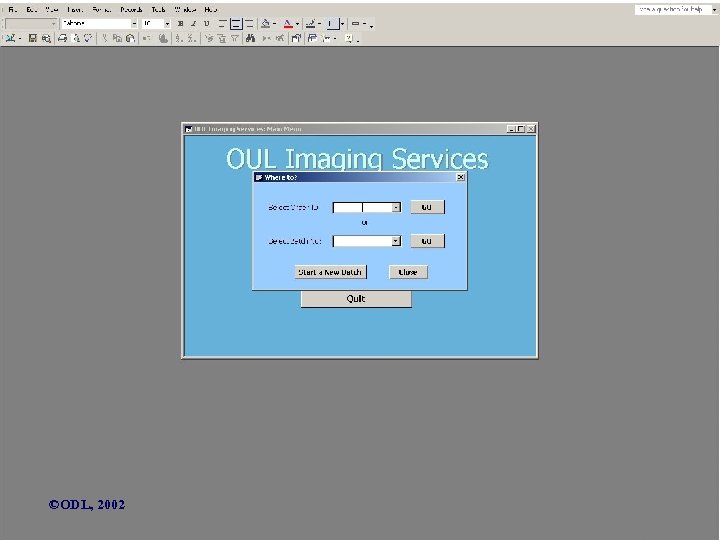Click the Undo icon
Screen dimensions: 720x540
tap(147, 38)
